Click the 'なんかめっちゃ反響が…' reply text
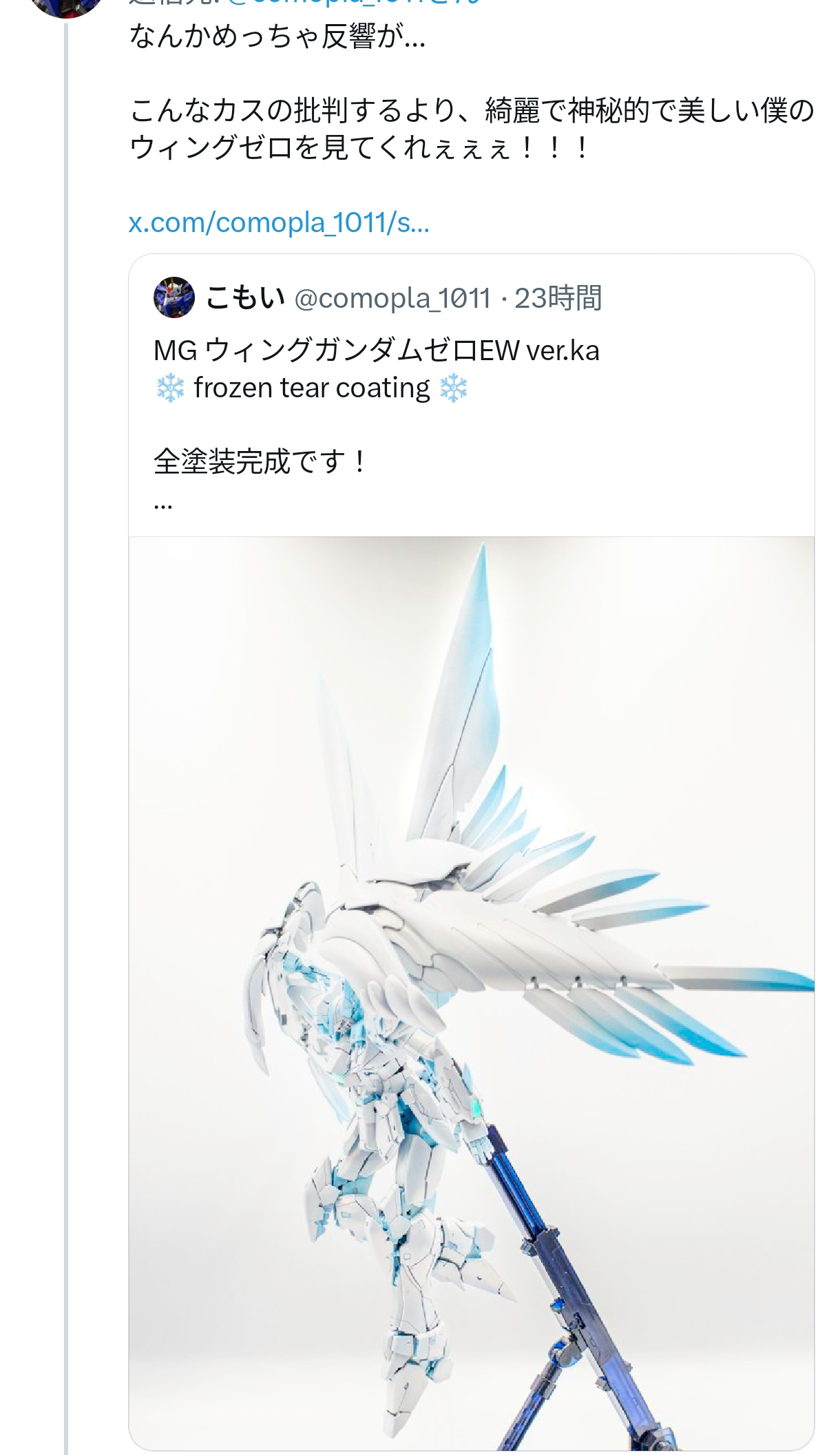840x1455 pixels. tap(277, 36)
